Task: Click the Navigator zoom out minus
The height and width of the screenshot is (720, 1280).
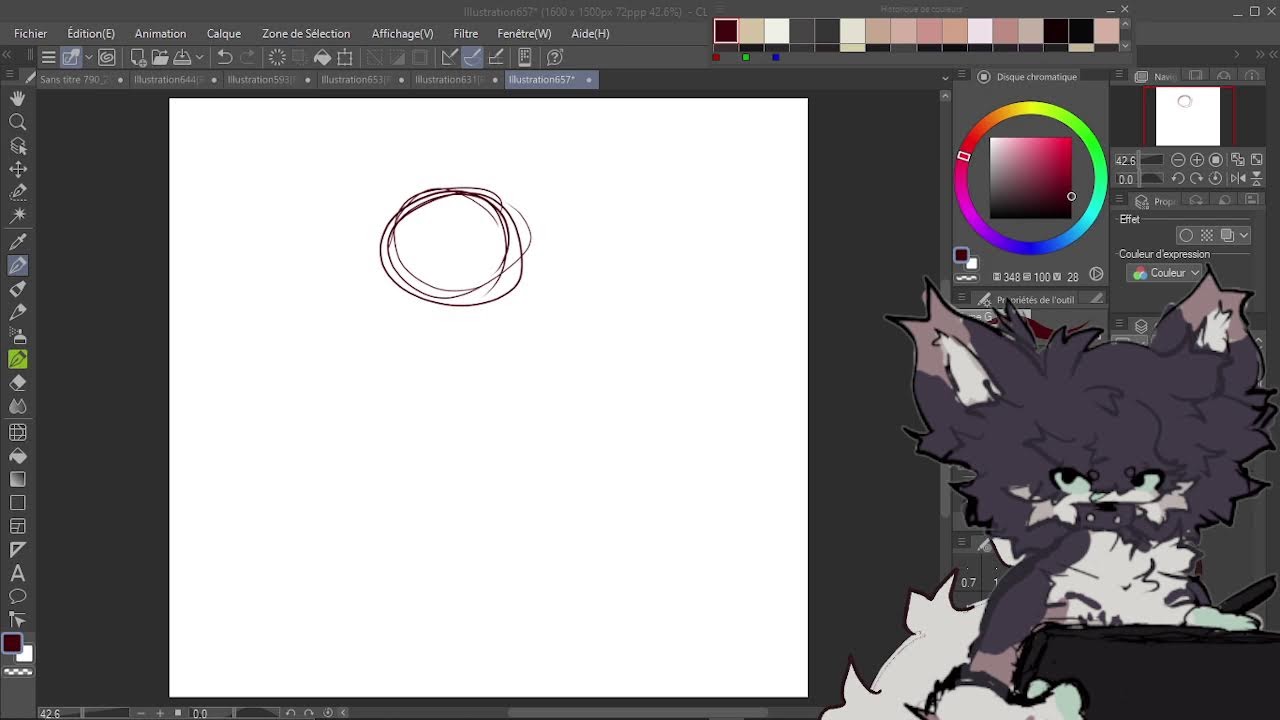Action: coord(1178,160)
